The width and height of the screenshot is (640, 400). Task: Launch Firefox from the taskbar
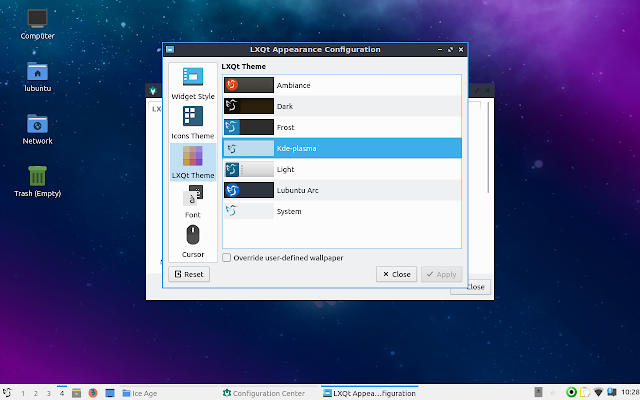(95, 393)
